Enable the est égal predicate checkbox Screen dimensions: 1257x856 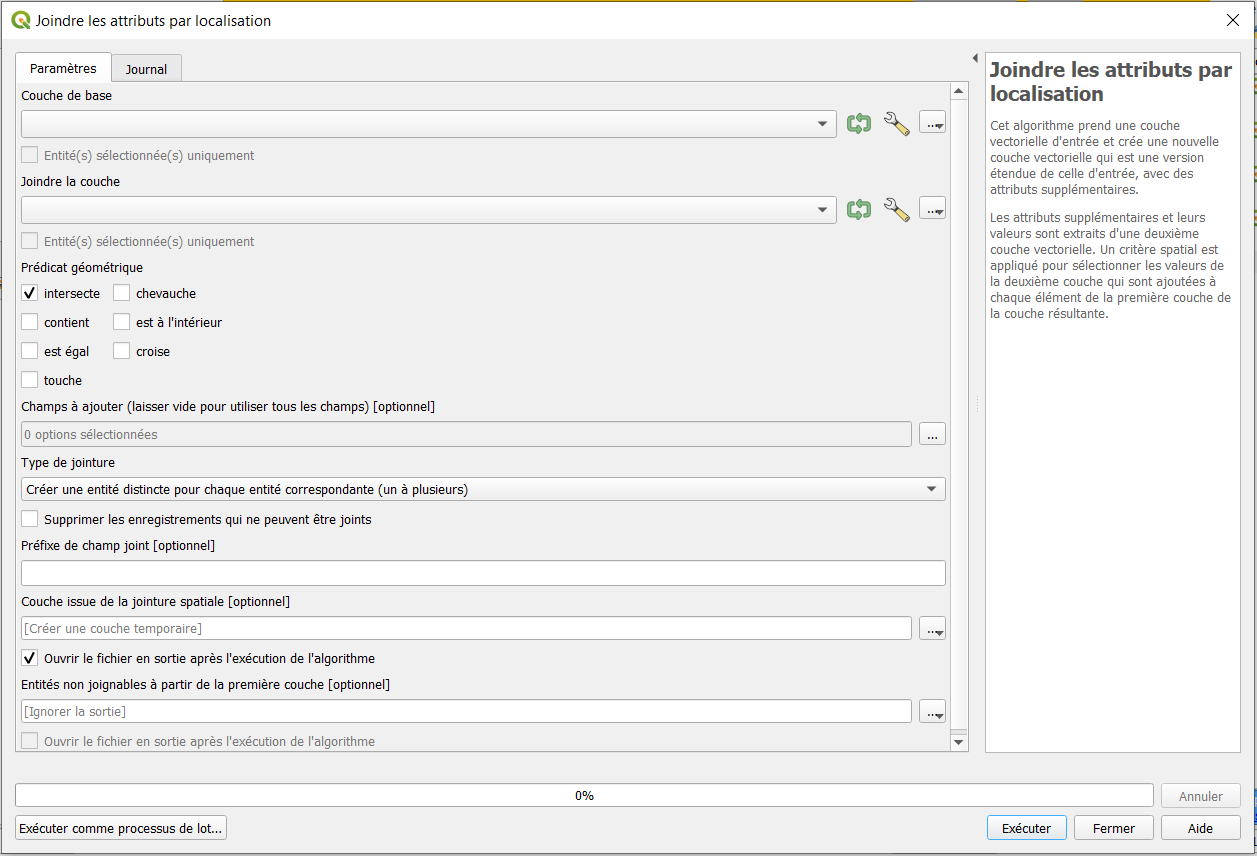coord(30,351)
